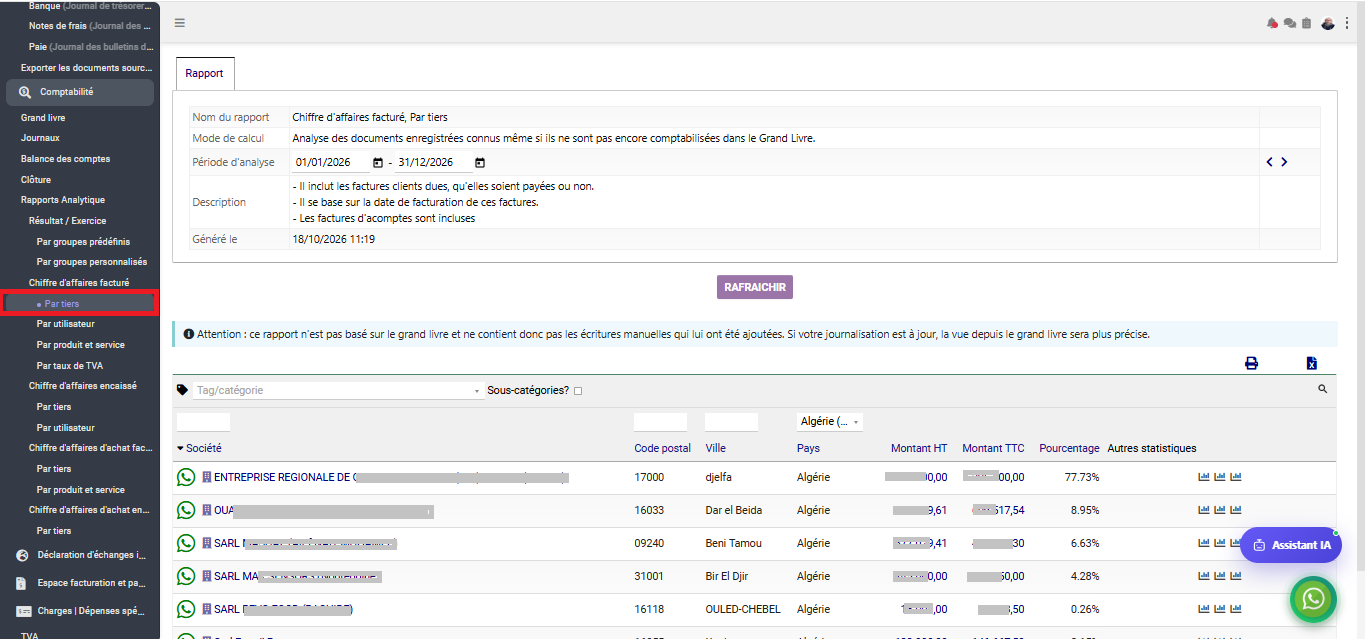
Task: Sort by Montant TTC column header
Action: coord(993,449)
